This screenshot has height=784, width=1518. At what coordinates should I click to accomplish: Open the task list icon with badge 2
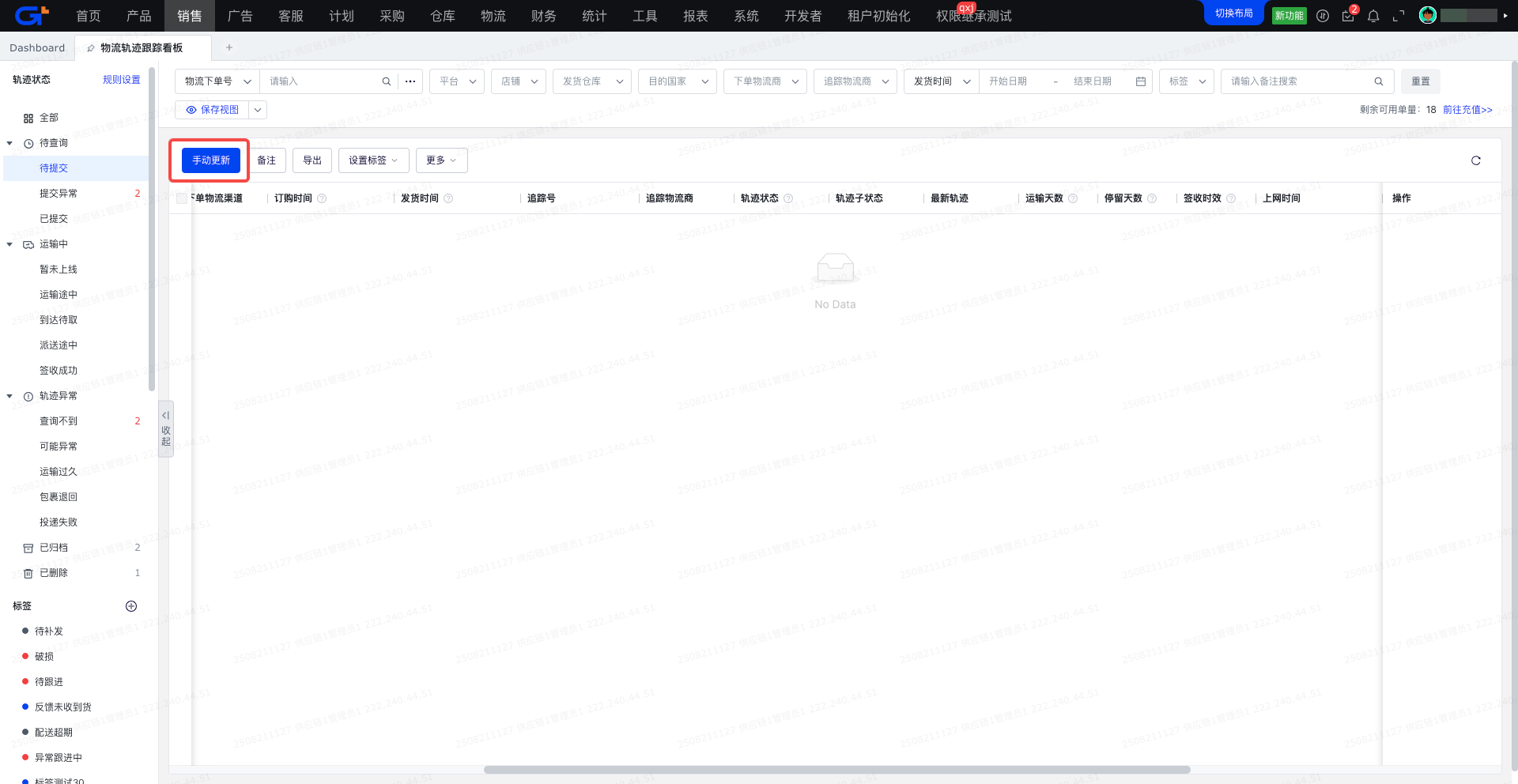(1348, 16)
